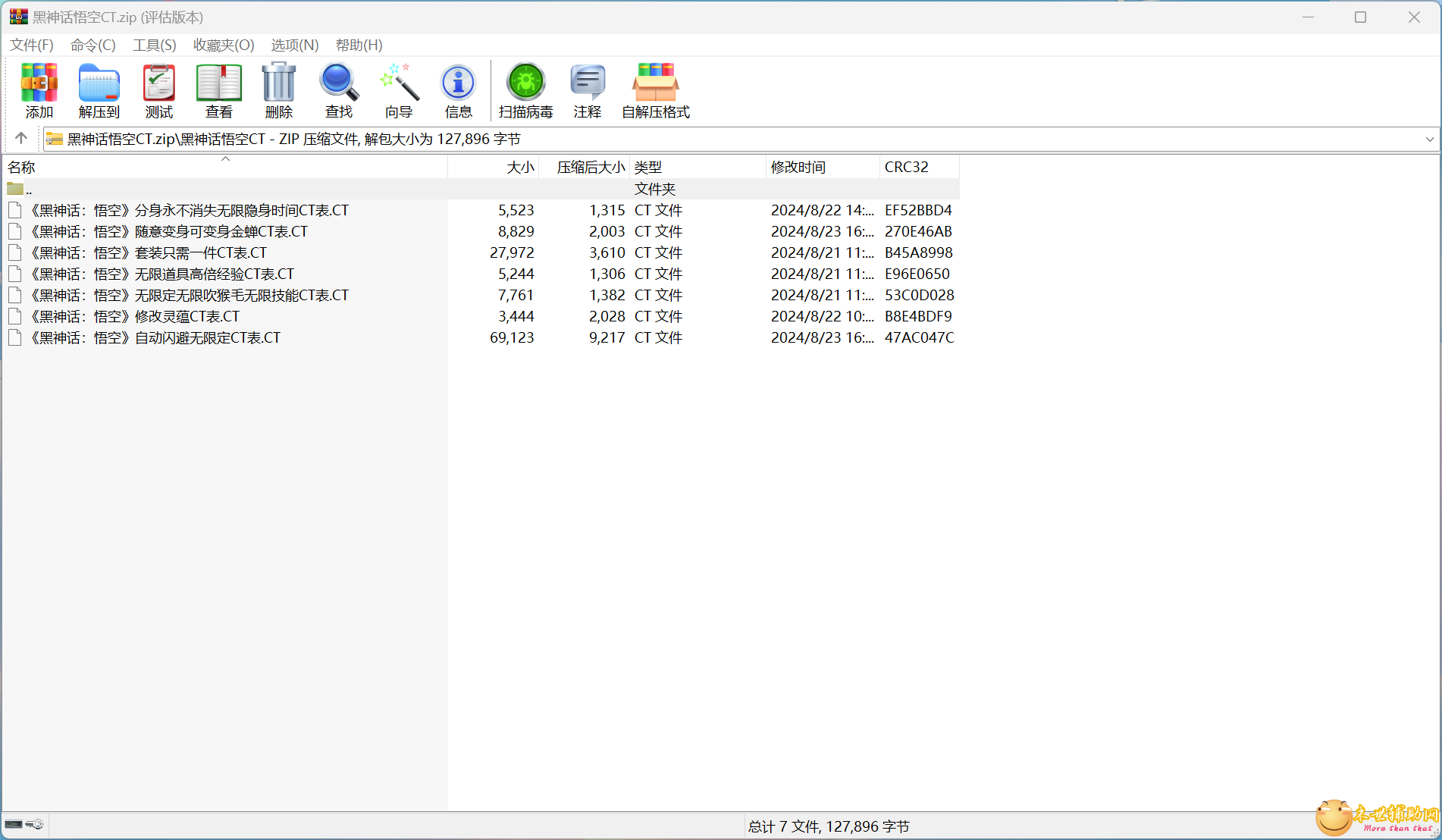Click the parent folder '..' icon
This screenshot has height=840, width=1442.
(15, 188)
